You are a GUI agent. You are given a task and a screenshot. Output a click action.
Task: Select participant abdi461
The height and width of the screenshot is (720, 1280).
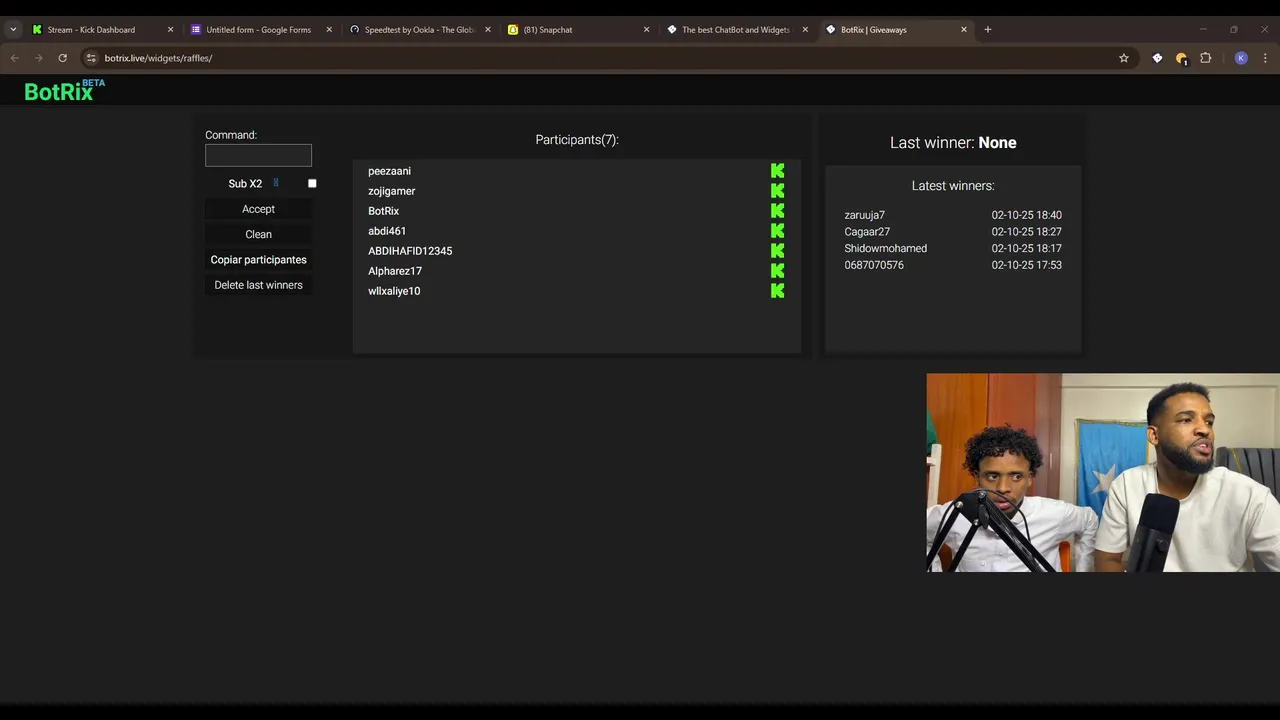(387, 231)
